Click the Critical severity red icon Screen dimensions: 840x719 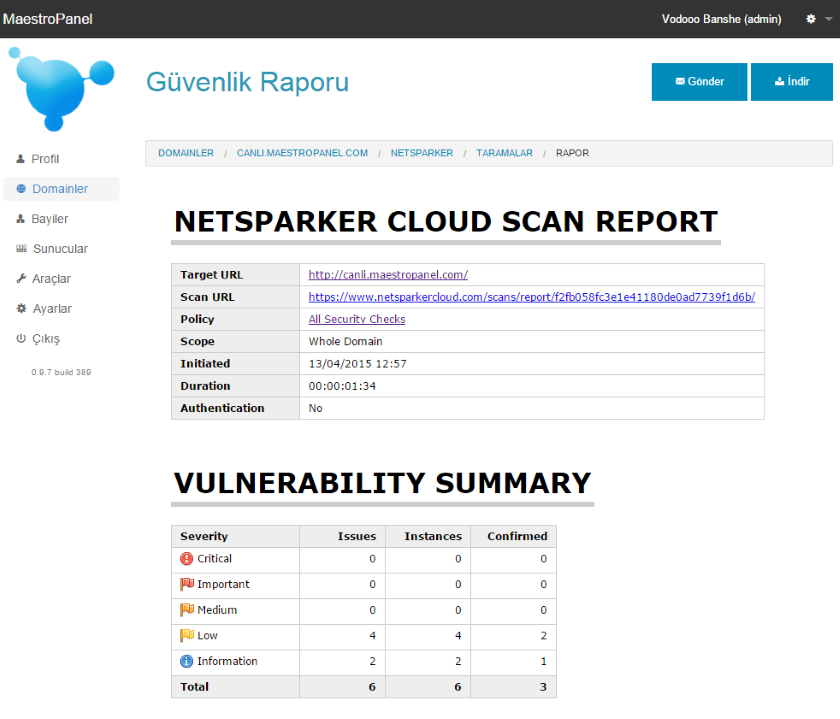click(x=186, y=559)
